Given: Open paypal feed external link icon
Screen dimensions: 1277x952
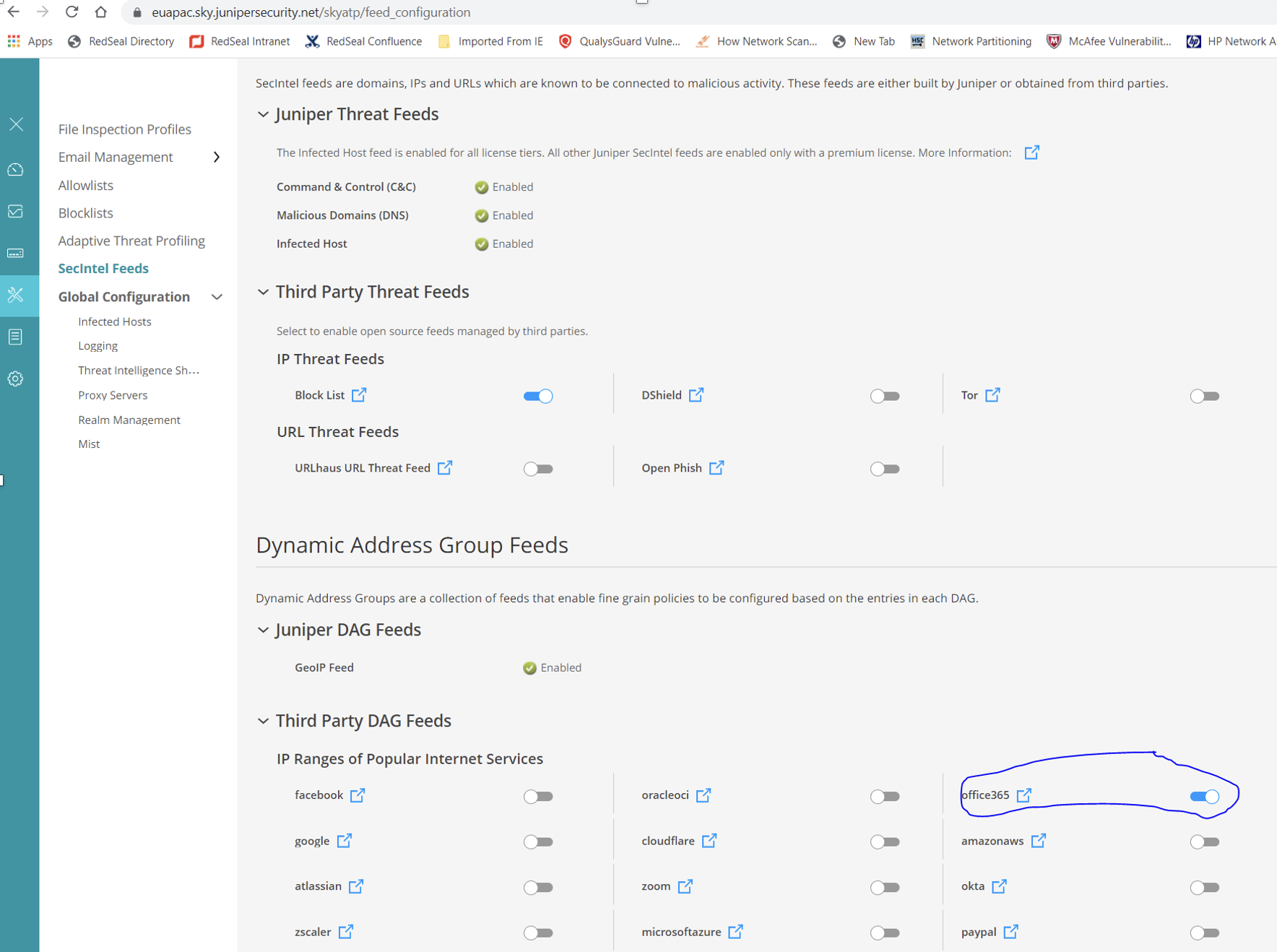Looking at the screenshot, I should coord(1011,931).
